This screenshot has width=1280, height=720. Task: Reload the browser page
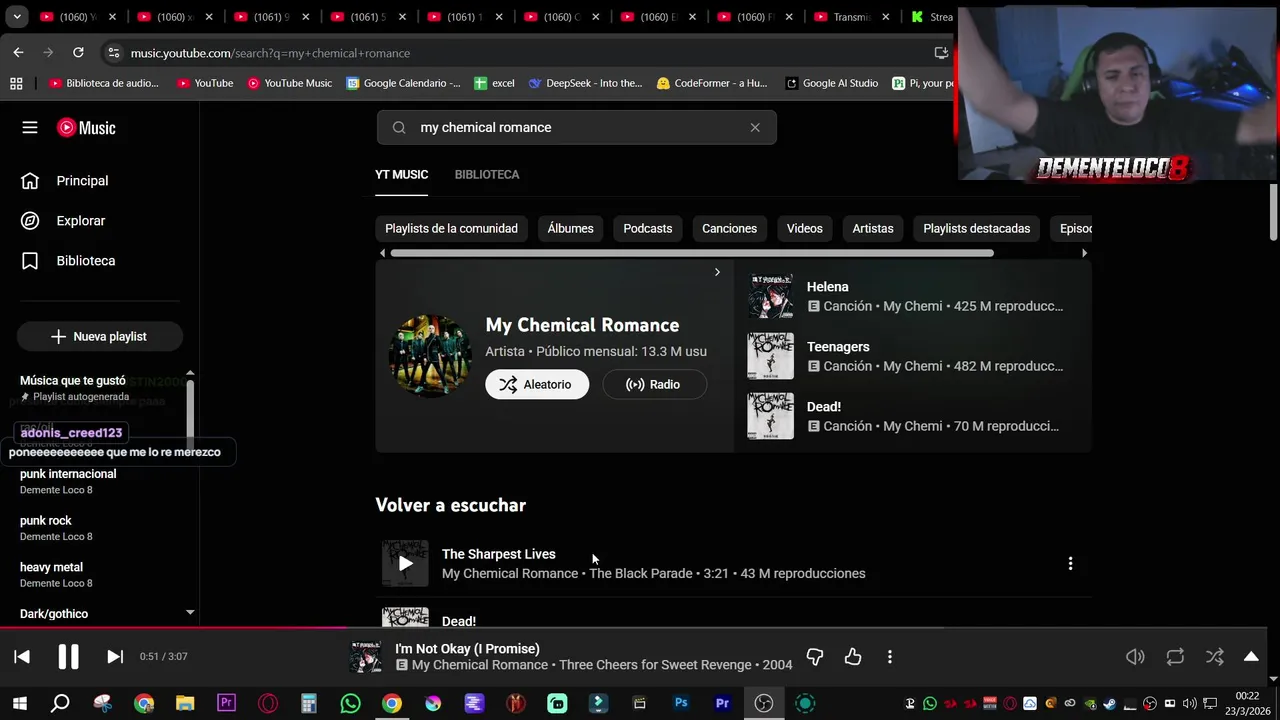pyautogui.click(x=78, y=53)
